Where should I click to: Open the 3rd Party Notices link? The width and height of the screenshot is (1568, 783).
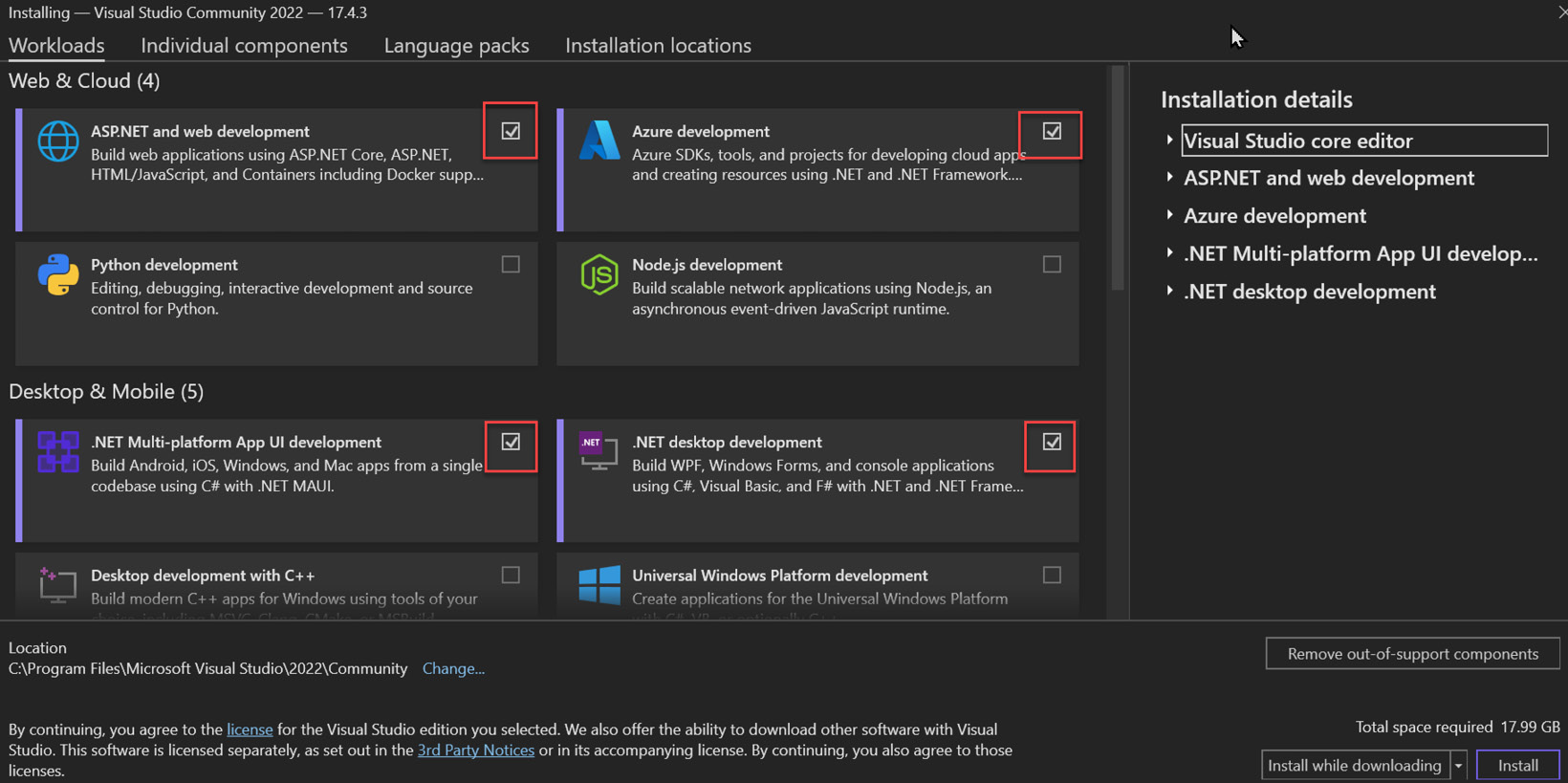coord(476,750)
